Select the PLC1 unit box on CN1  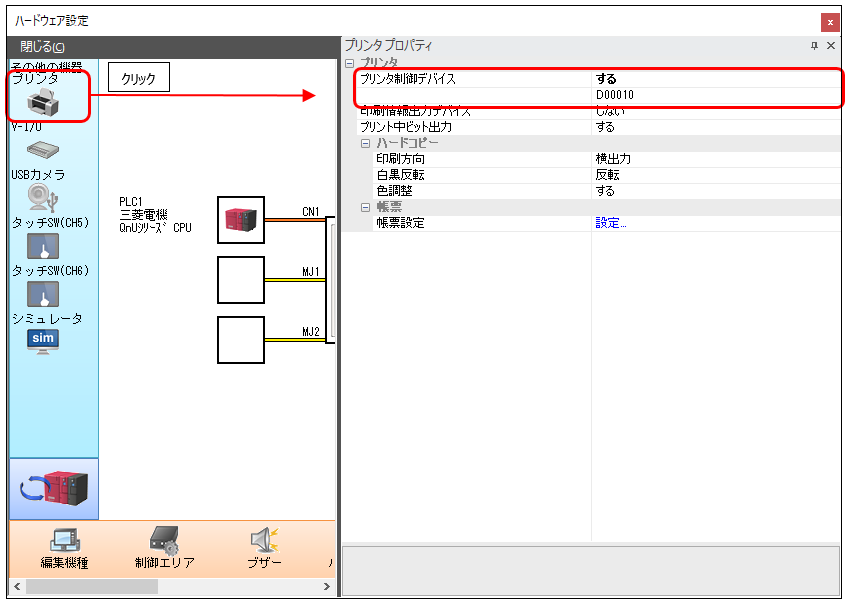tap(241, 220)
